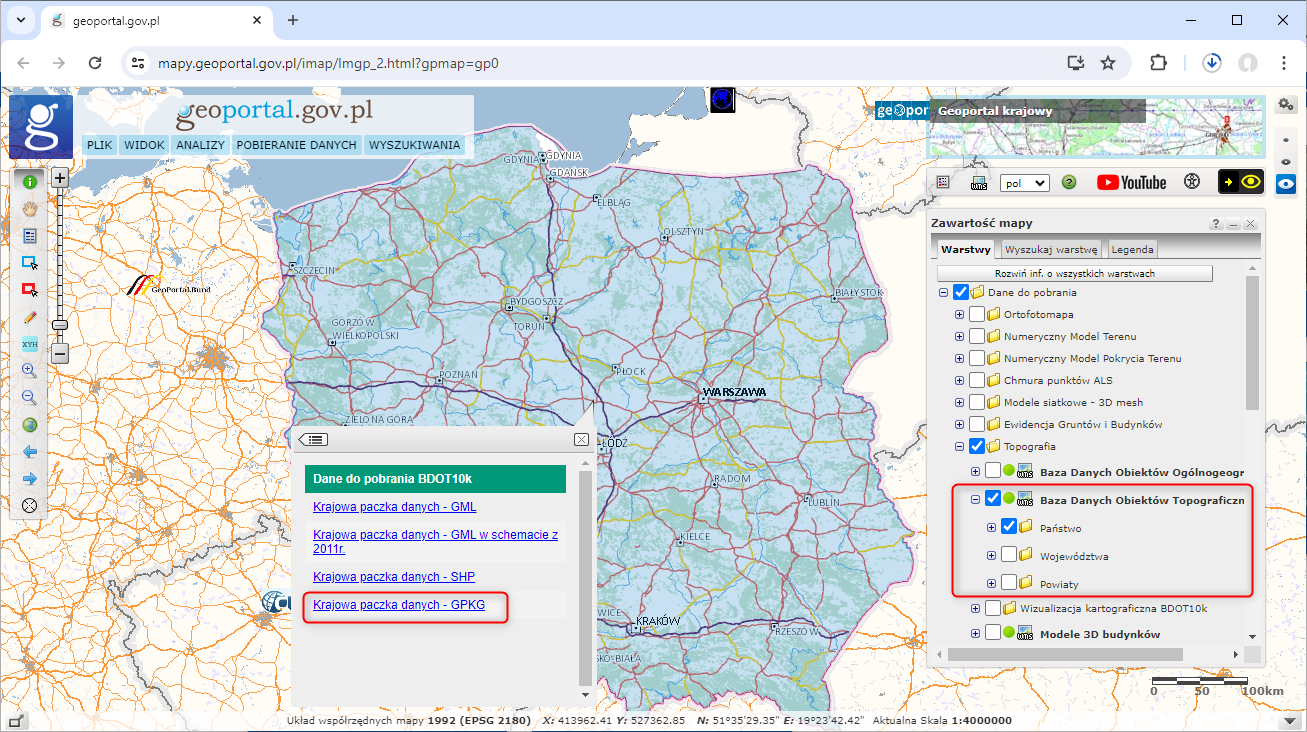Collapse the Topografia tree group
The width and height of the screenshot is (1307, 732).
coord(959,447)
